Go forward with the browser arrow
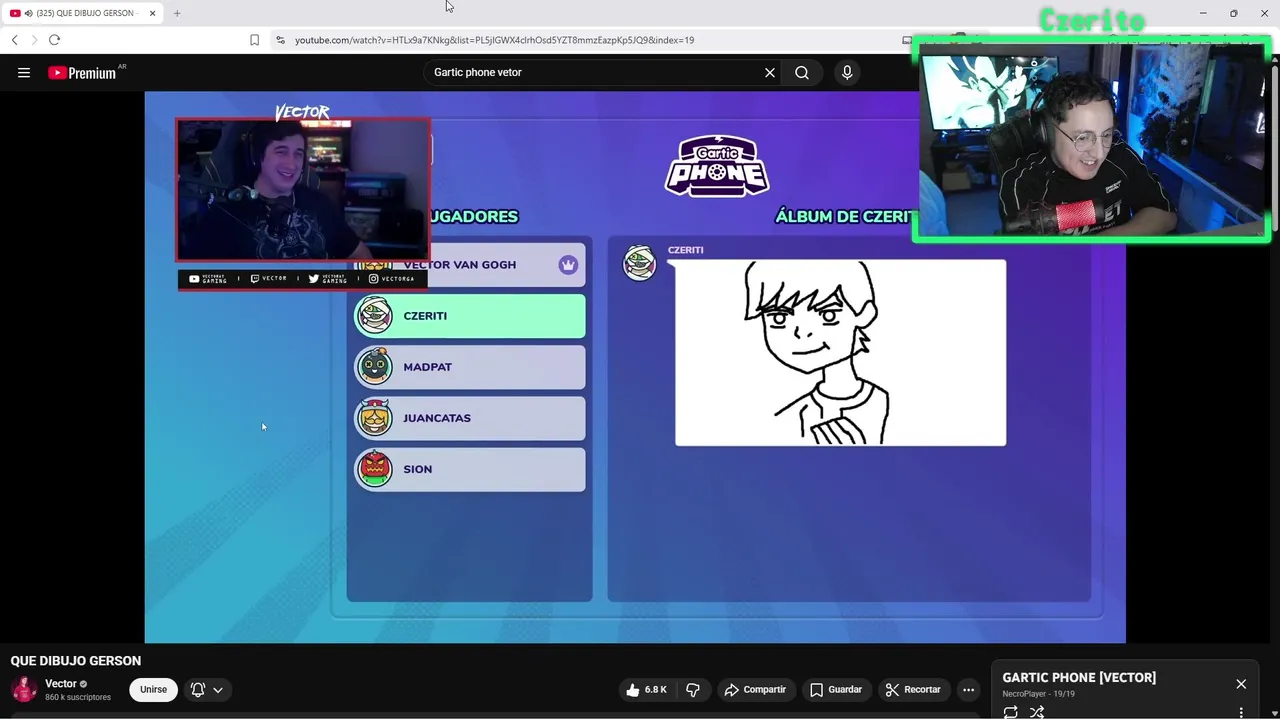1280x720 pixels. click(x=34, y=40)
